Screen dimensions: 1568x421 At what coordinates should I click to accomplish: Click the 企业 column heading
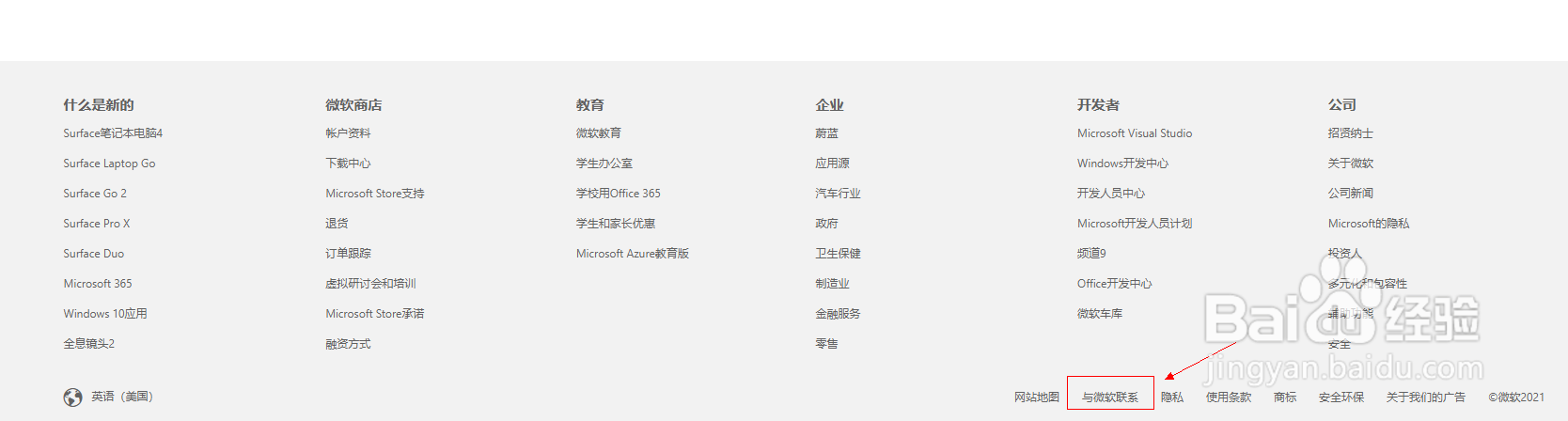point(829,105)
